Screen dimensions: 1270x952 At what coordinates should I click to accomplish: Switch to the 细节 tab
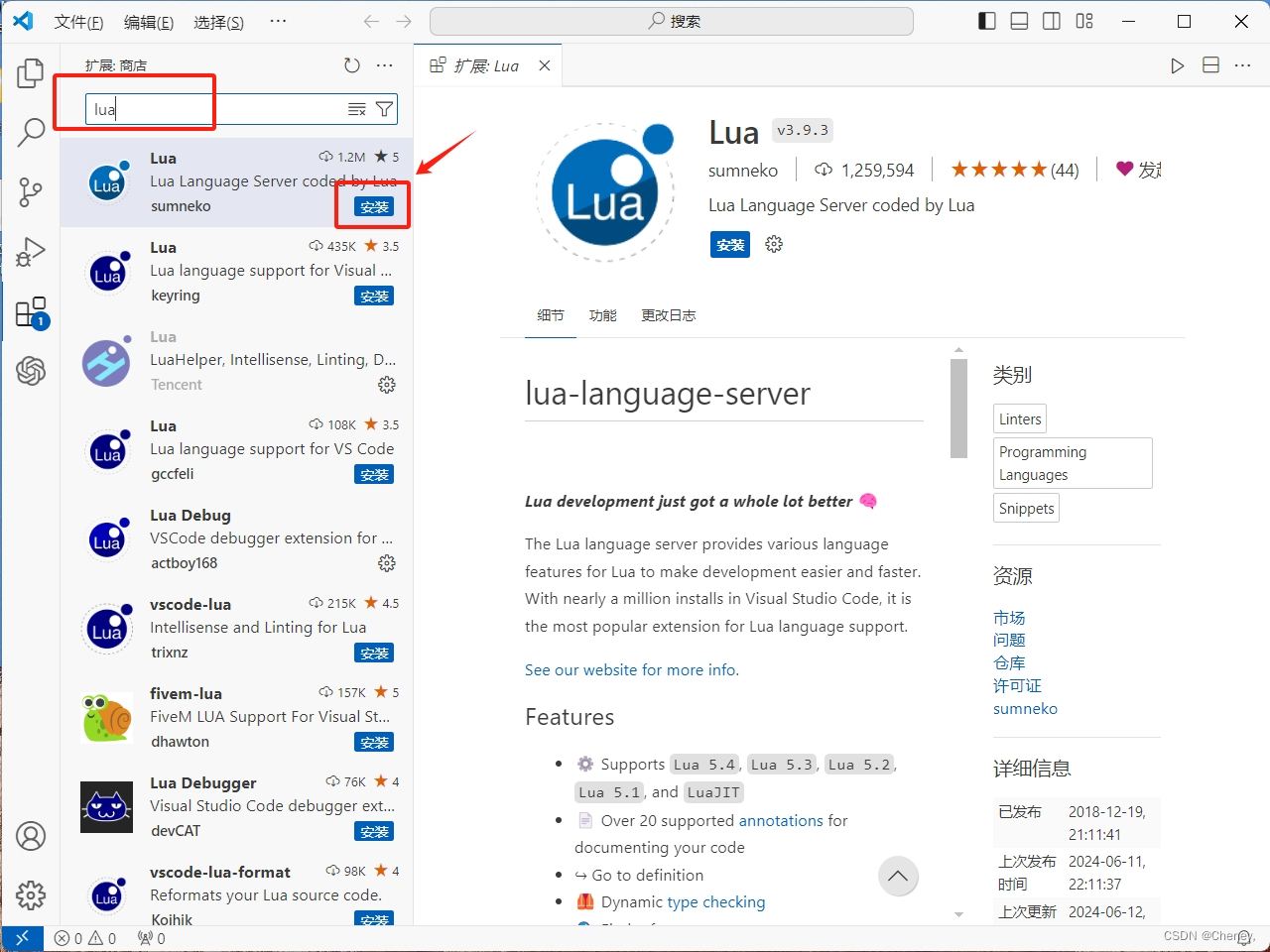click(551, 315)
